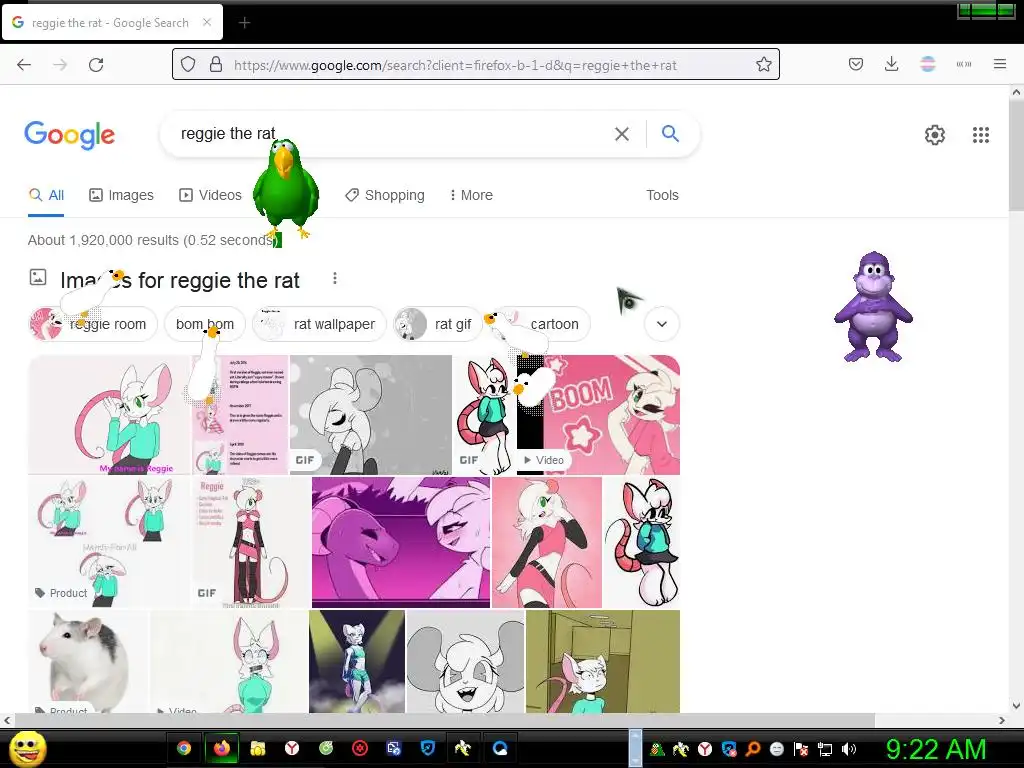Open the Firefox hamburger application menu
The height and width of the screenshot is (768, 1024).
click(x=1000, y=64)
